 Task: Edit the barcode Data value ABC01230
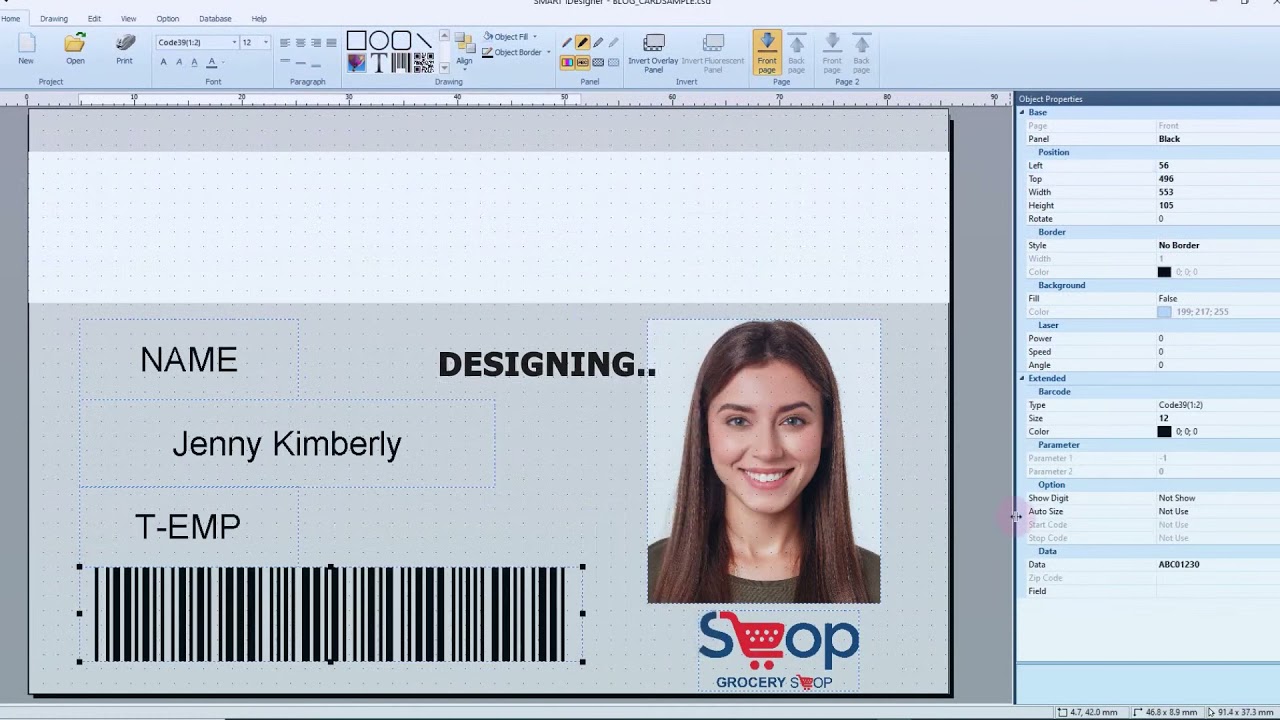tap(1218, 564)
